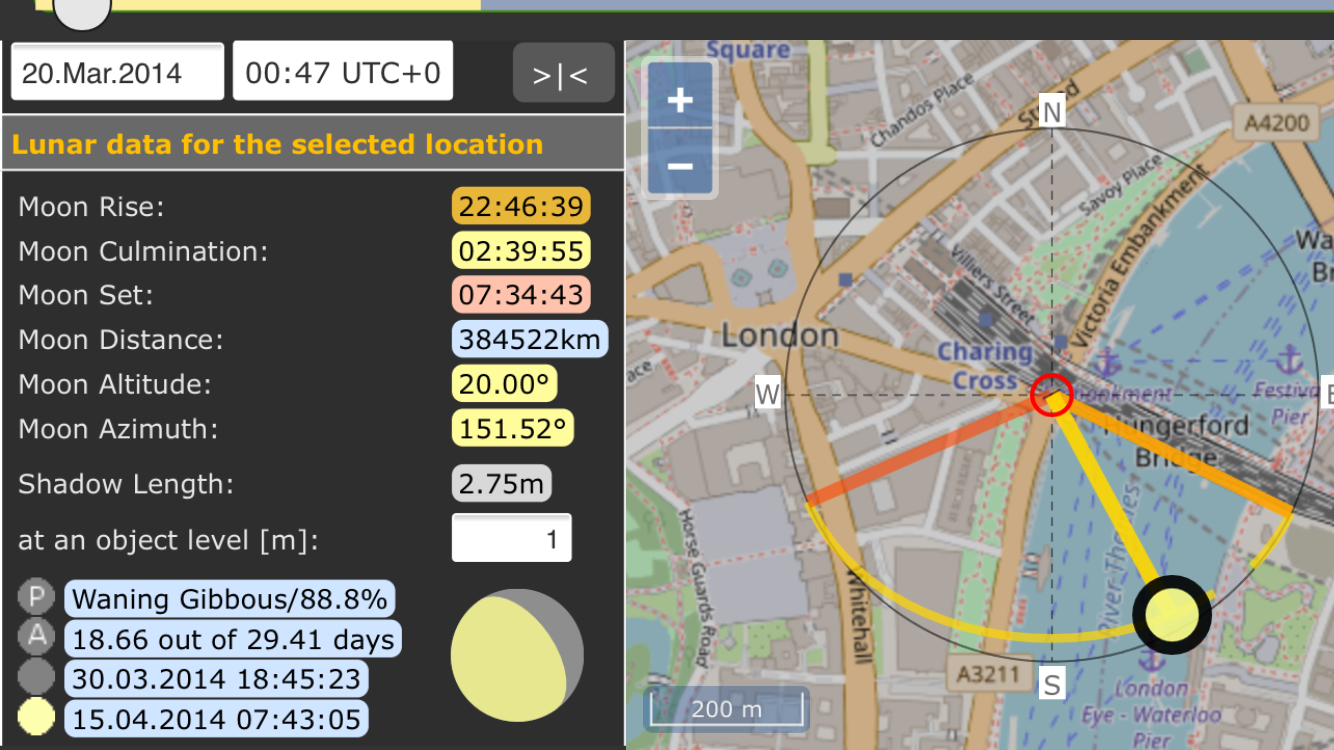Click the Waning Gibbous/88.8% label
Screen dimensions: 1334x750
(x=229, y=599)
